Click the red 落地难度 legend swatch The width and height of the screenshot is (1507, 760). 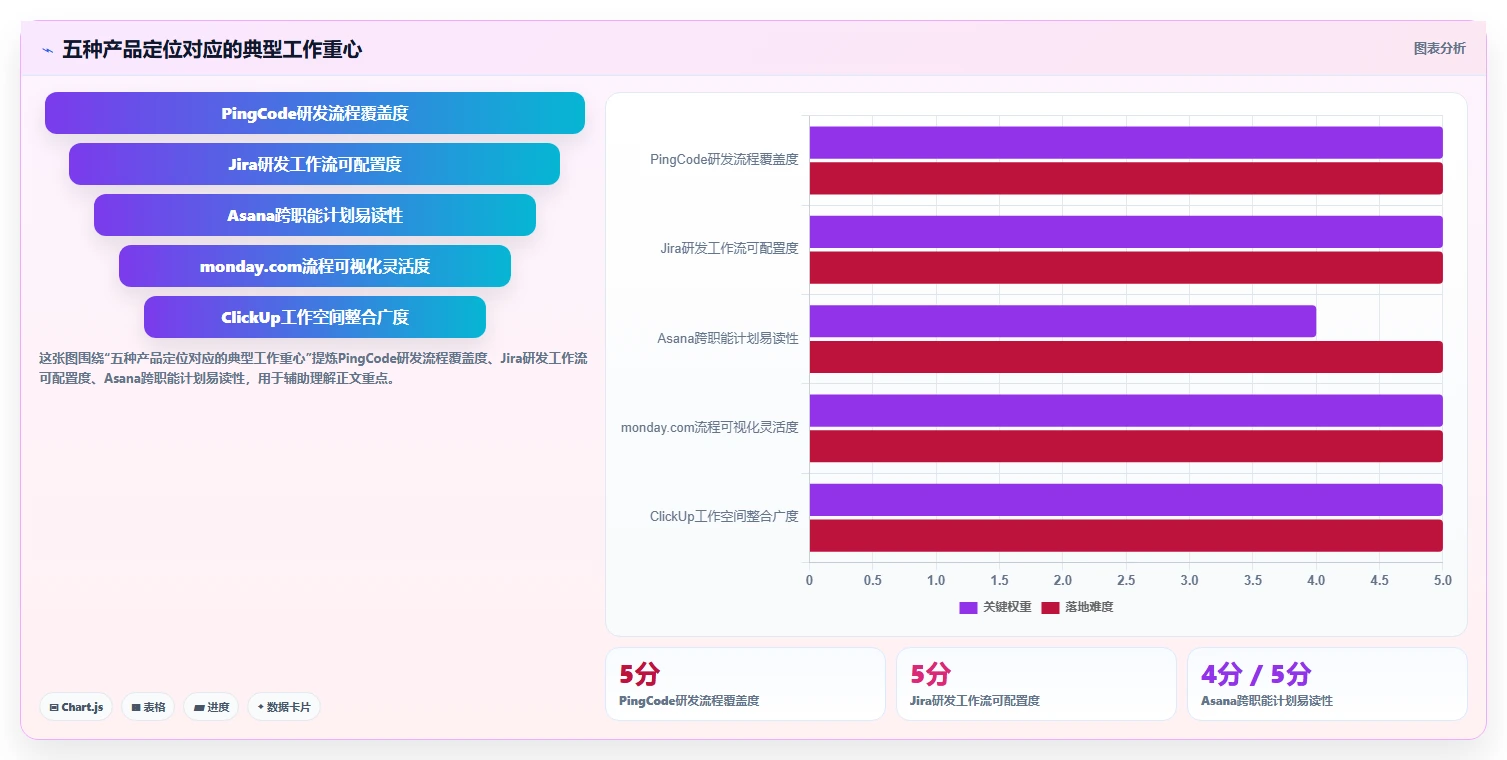(1050, 607)
